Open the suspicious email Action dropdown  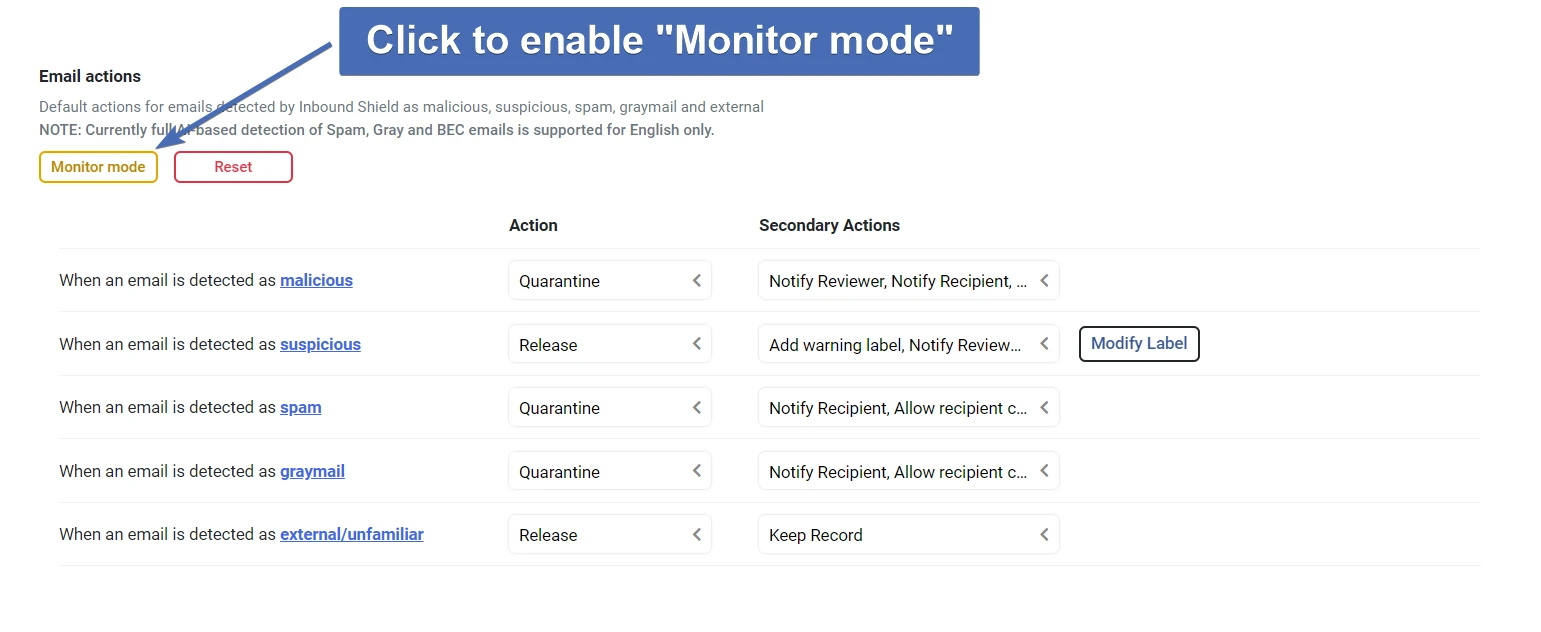tap(609, 345)
